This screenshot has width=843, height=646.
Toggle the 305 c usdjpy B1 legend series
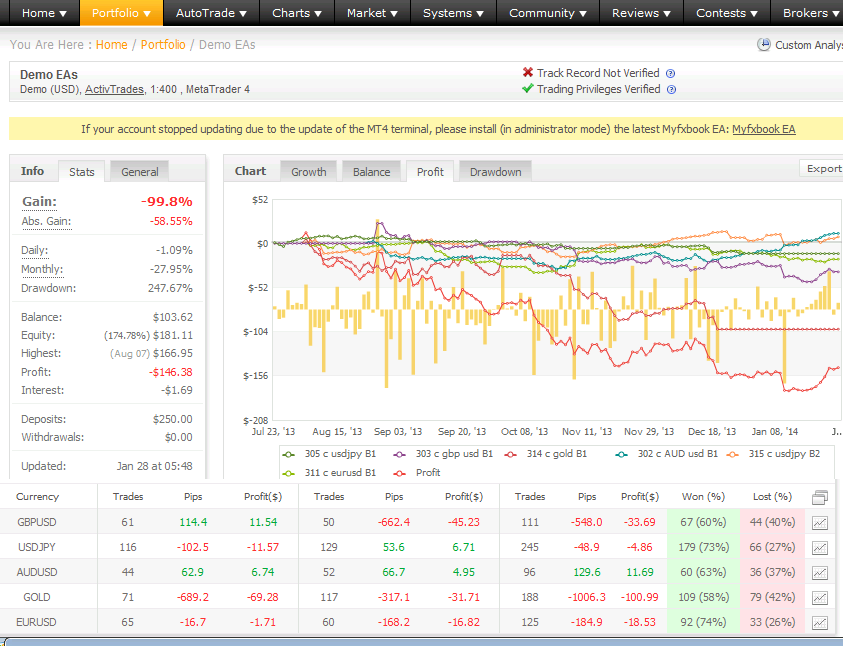329,453
